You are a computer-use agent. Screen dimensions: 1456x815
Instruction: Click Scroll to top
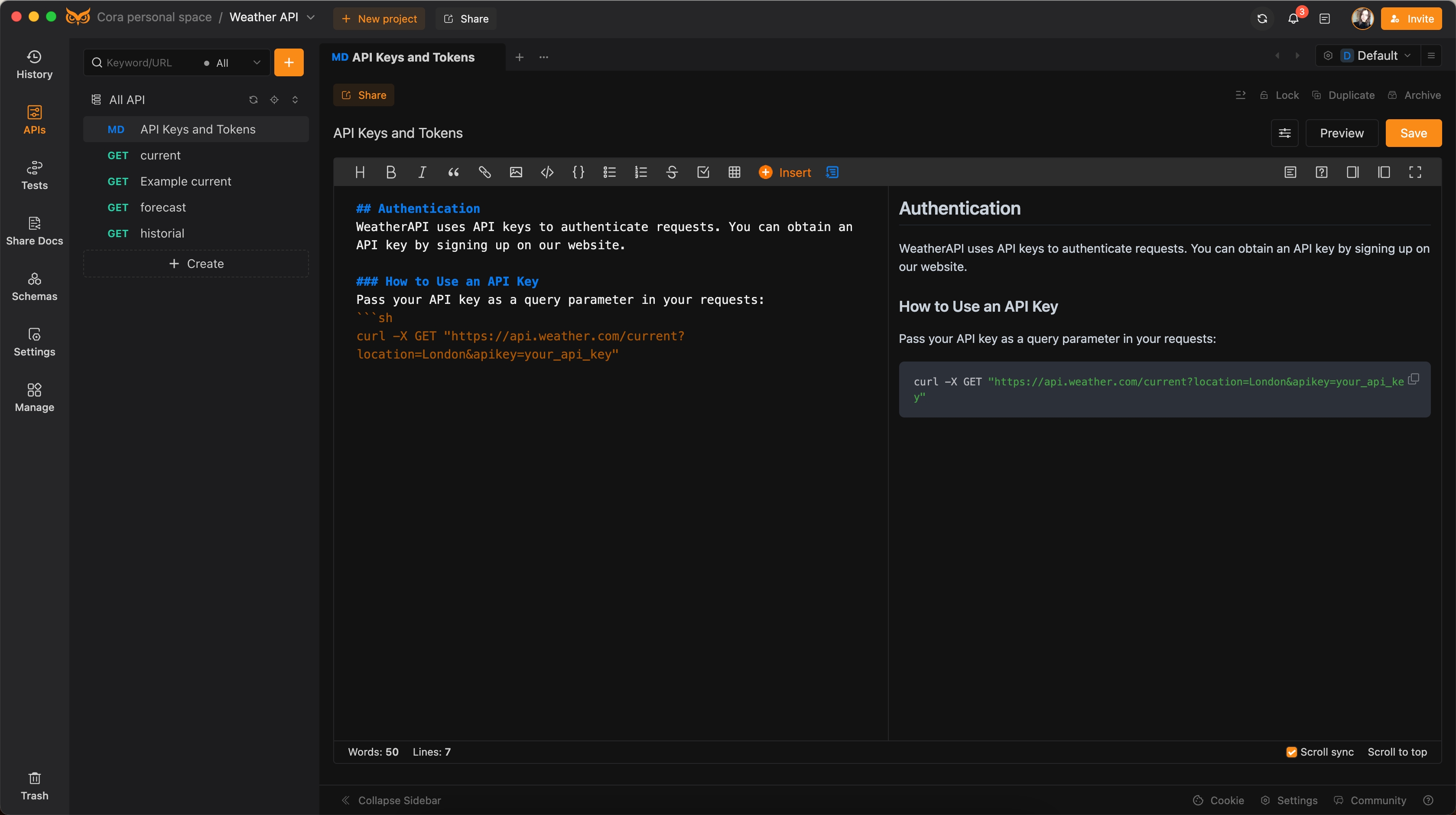click(1397, 752)
